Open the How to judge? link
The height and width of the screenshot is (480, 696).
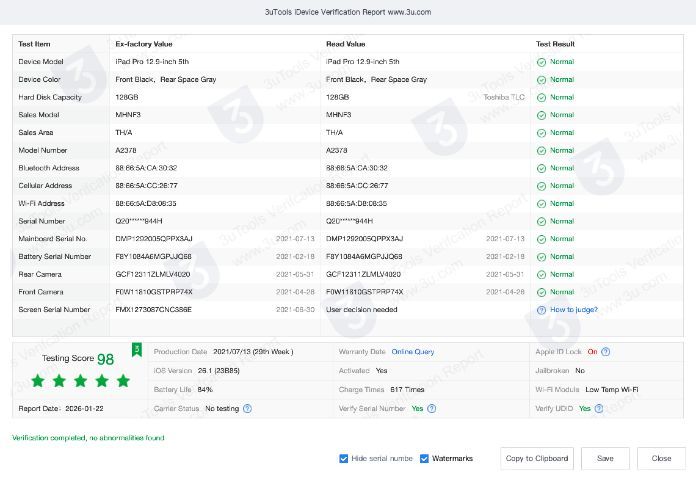[x=574, y=310]
